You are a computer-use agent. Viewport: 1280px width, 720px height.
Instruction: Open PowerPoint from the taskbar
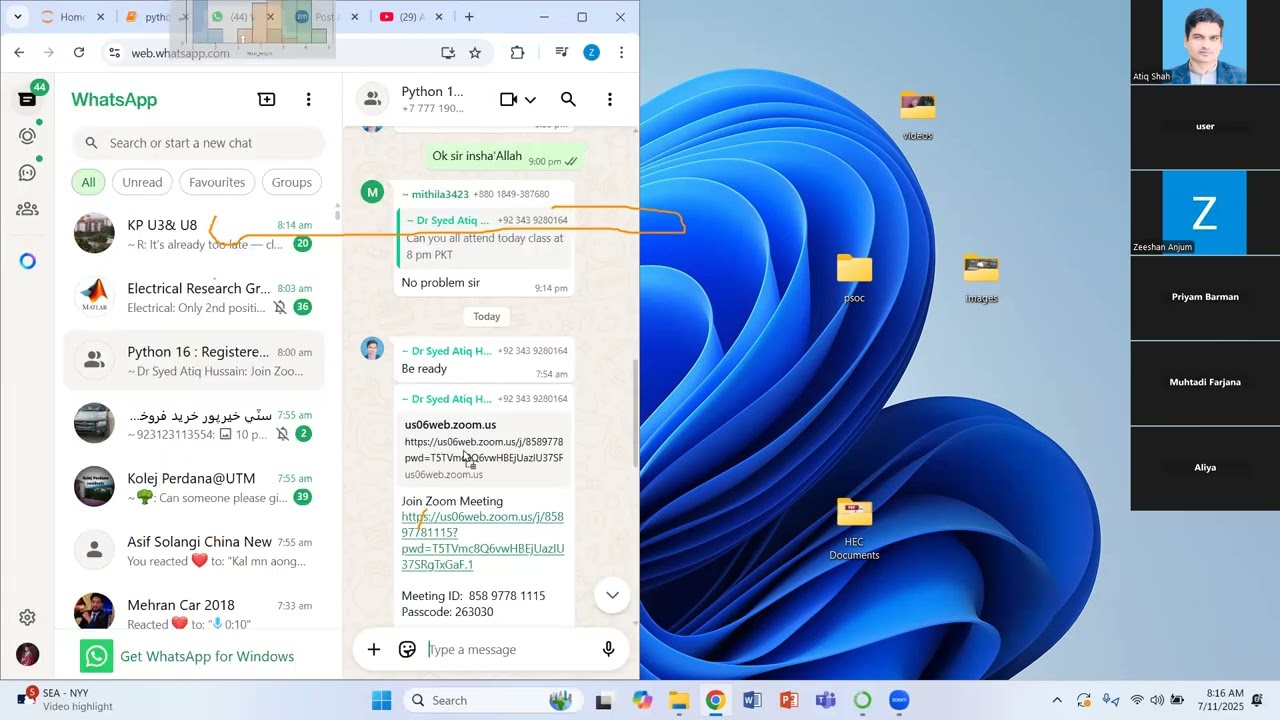pyautogui.click(x=789, y=700)
